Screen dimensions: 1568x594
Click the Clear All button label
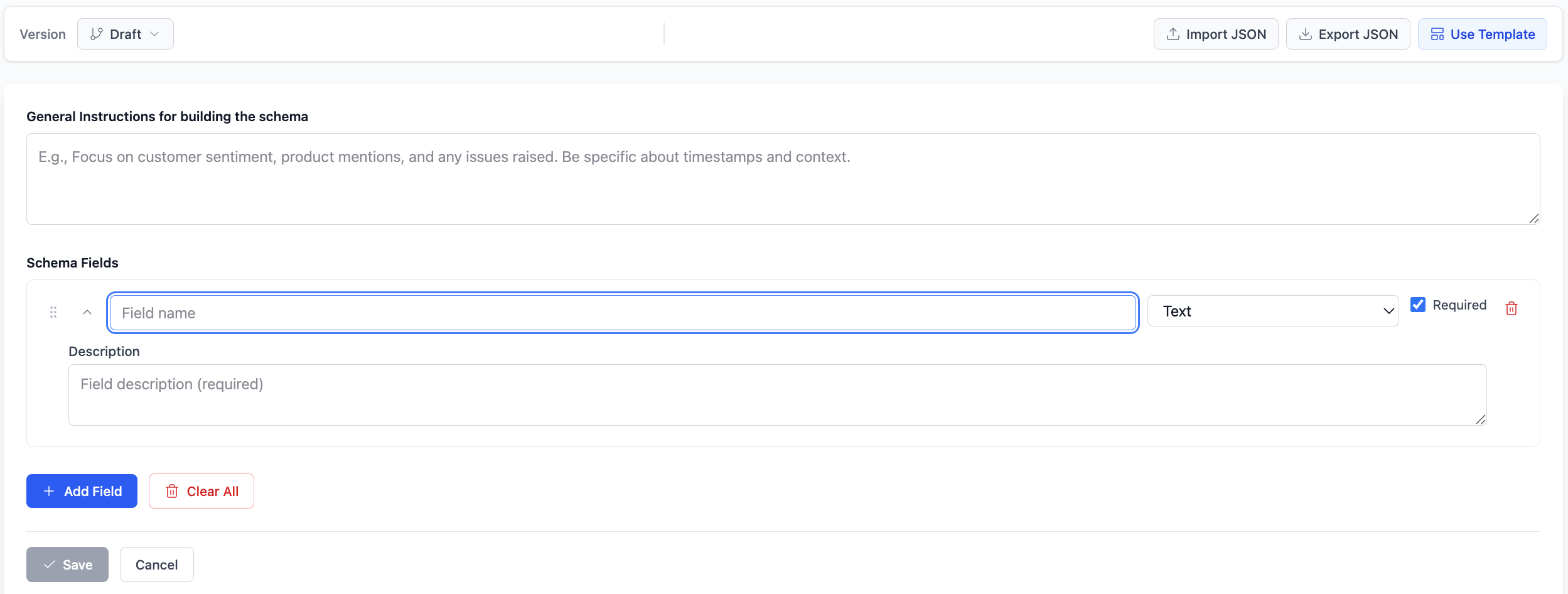click(213, 491)
